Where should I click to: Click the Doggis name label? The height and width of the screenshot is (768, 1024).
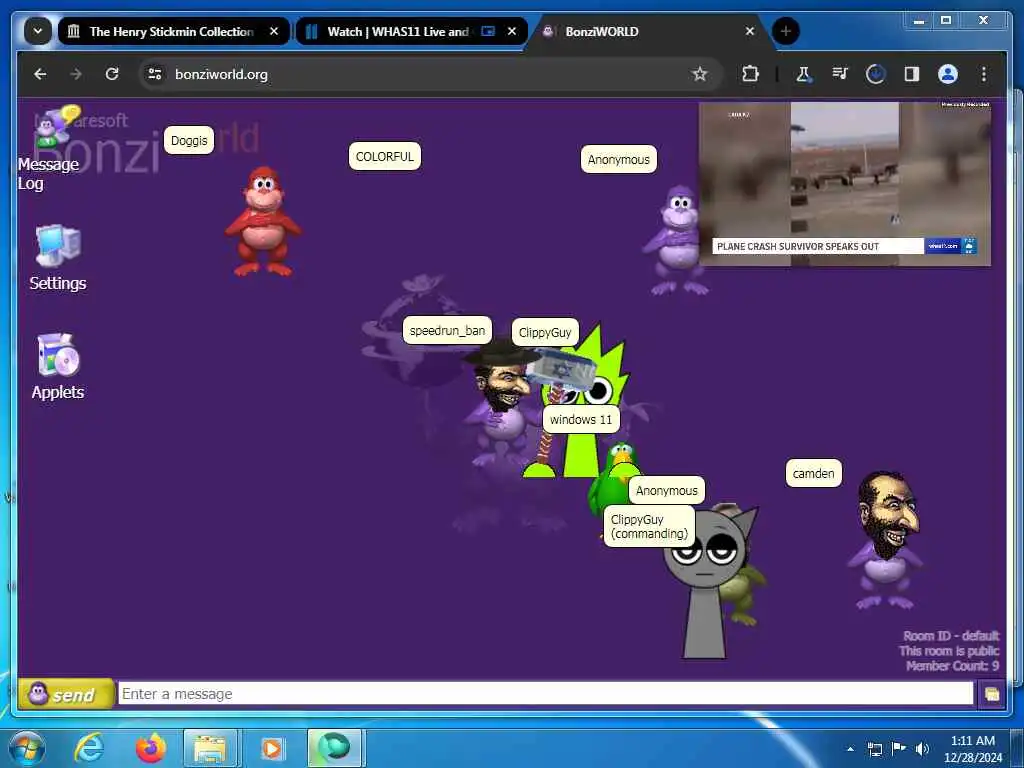[189, 140]
